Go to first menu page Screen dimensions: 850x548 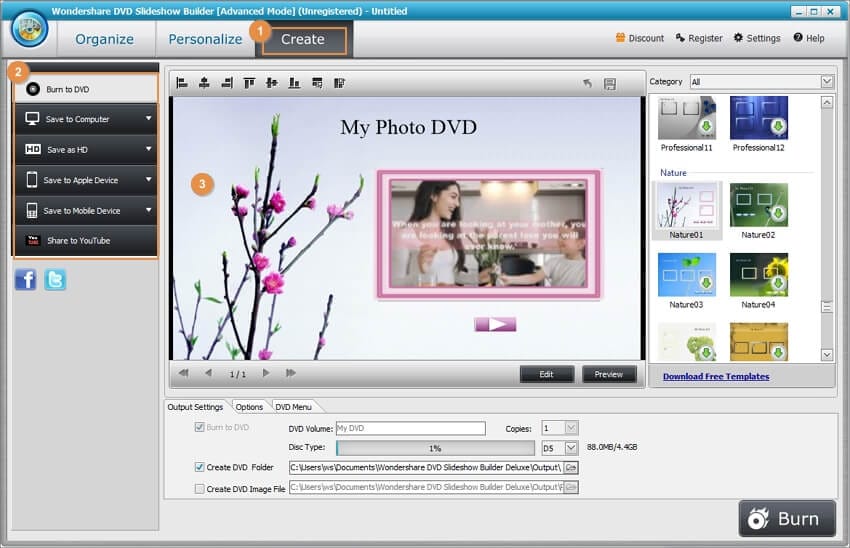coord(184,373)
